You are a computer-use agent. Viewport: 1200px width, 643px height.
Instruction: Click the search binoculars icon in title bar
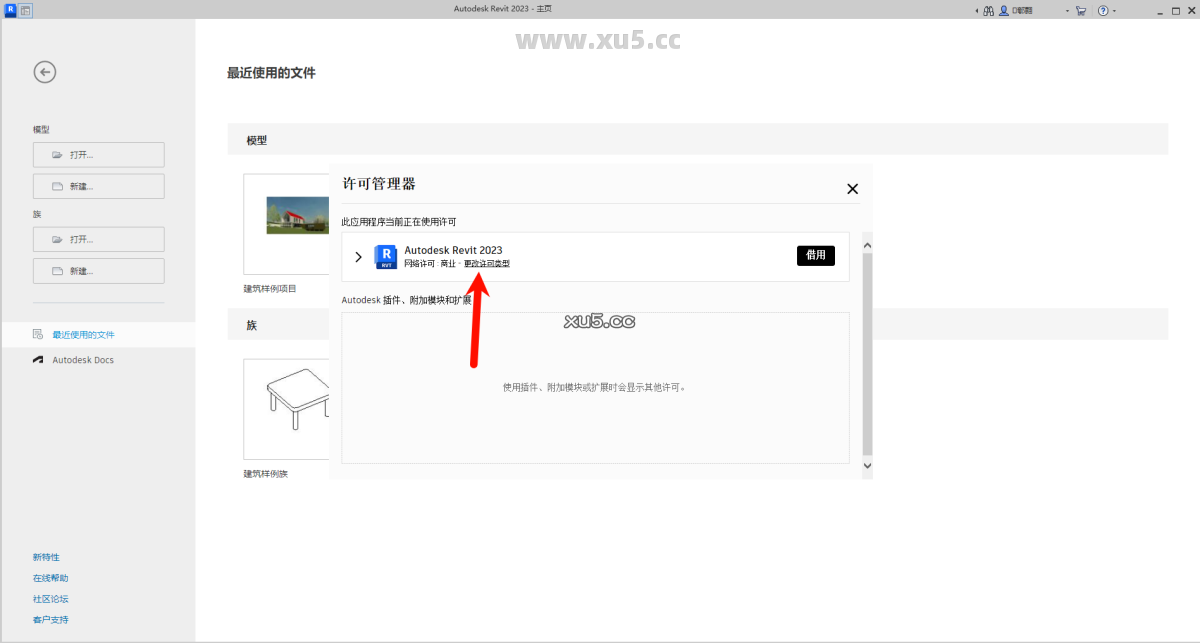pos(988,8)
